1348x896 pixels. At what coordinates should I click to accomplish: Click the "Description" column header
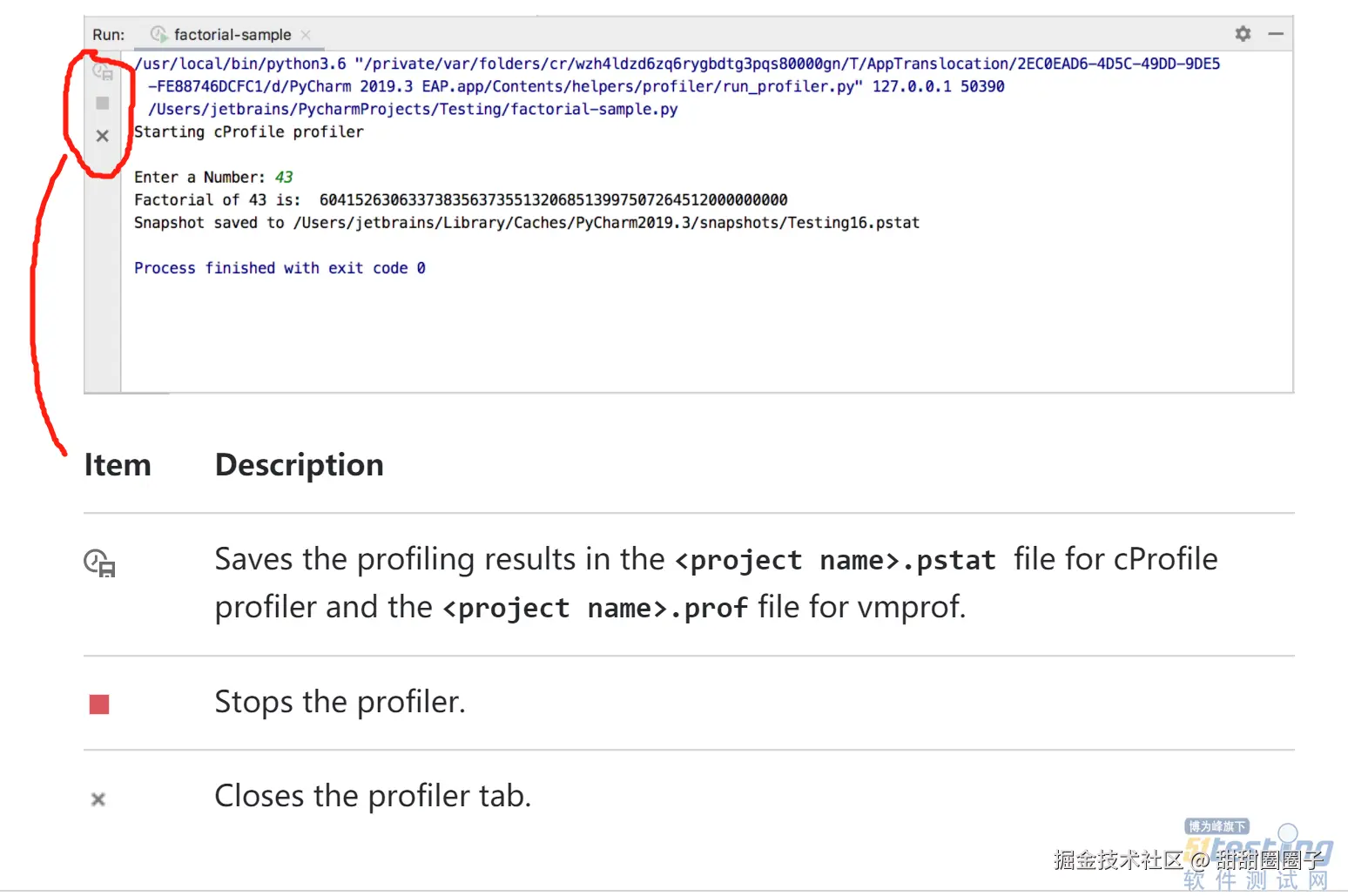click(x=299, y=465)
